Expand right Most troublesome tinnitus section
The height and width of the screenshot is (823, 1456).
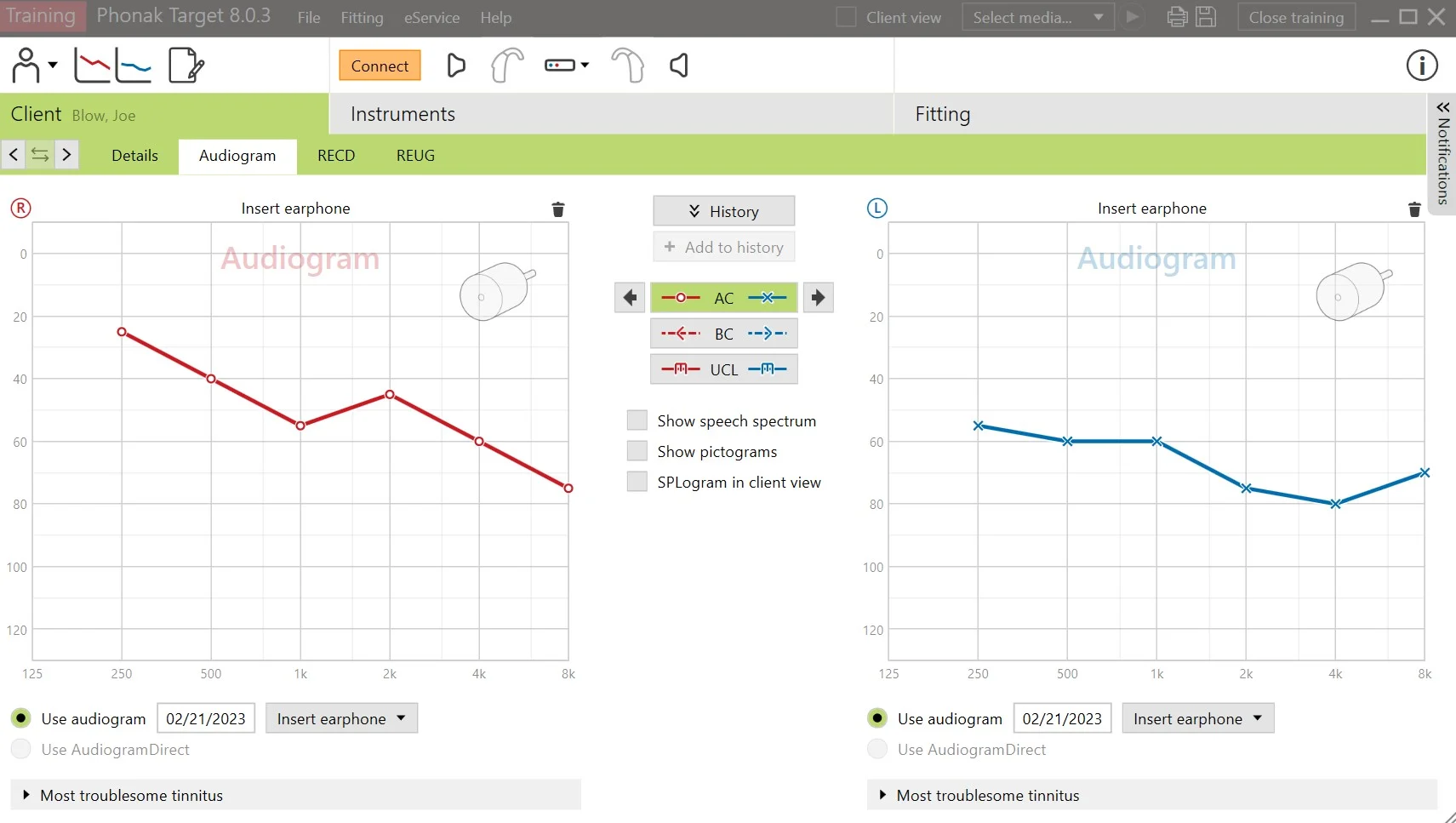[295, 795]
